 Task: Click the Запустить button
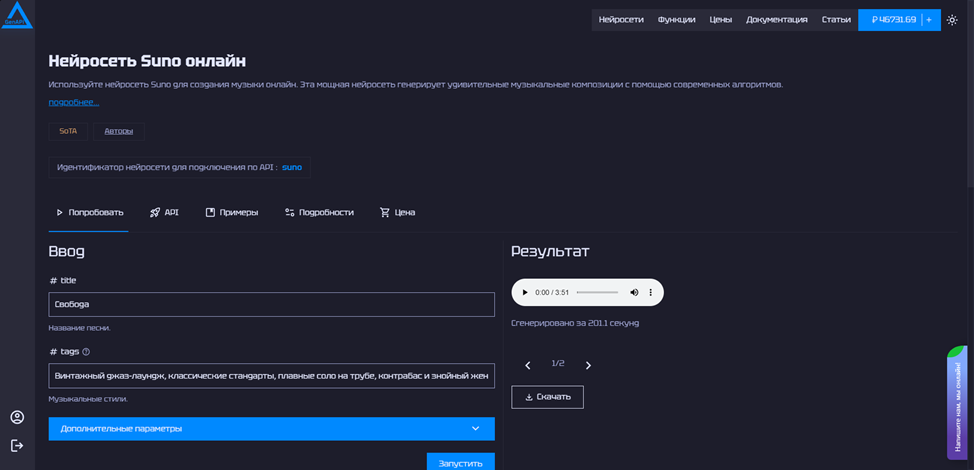460,463
